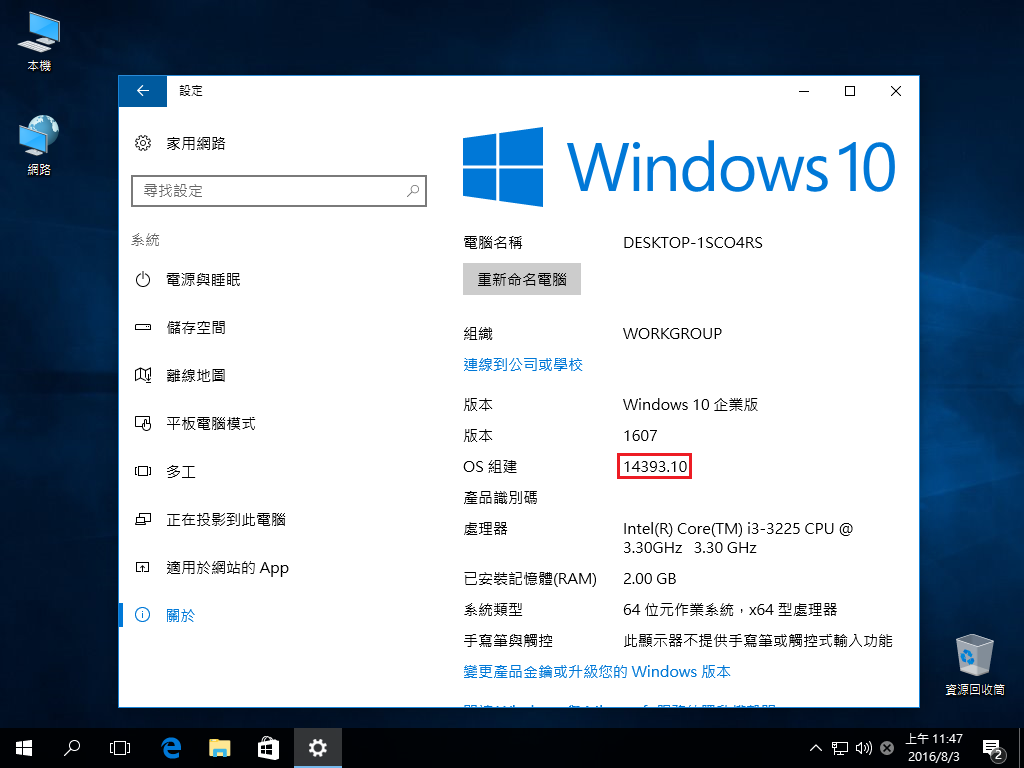Click the 尋找設定 search field

[x=279, y=191]
